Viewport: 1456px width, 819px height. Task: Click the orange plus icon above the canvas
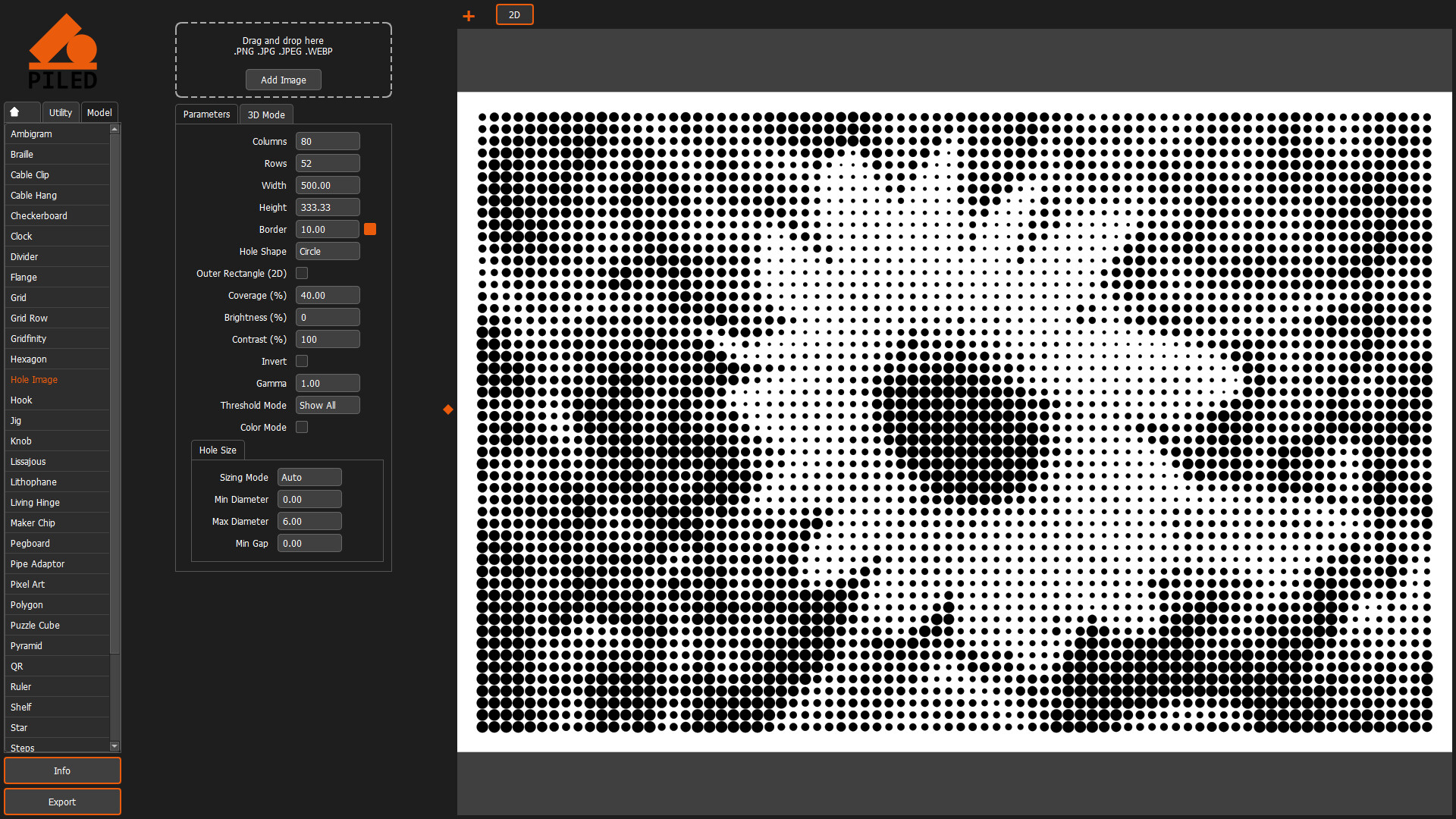tap(469, 14)
